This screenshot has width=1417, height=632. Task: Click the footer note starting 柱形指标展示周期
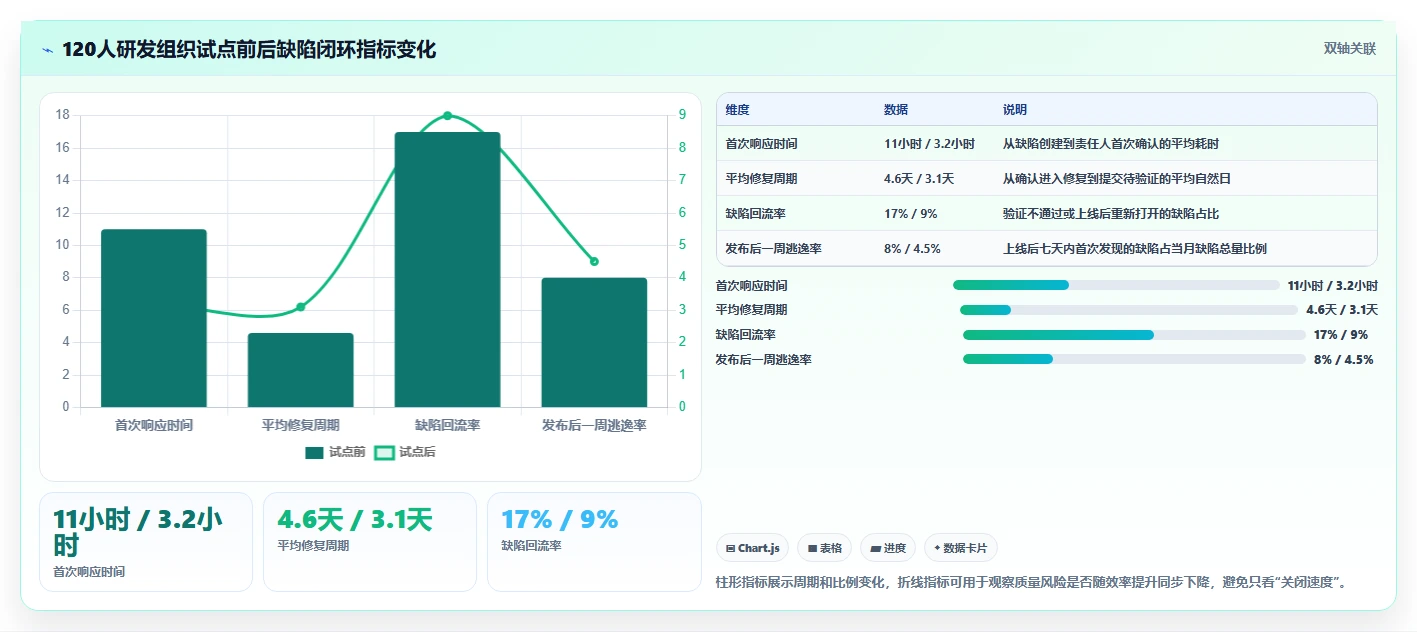(1031, 582)
